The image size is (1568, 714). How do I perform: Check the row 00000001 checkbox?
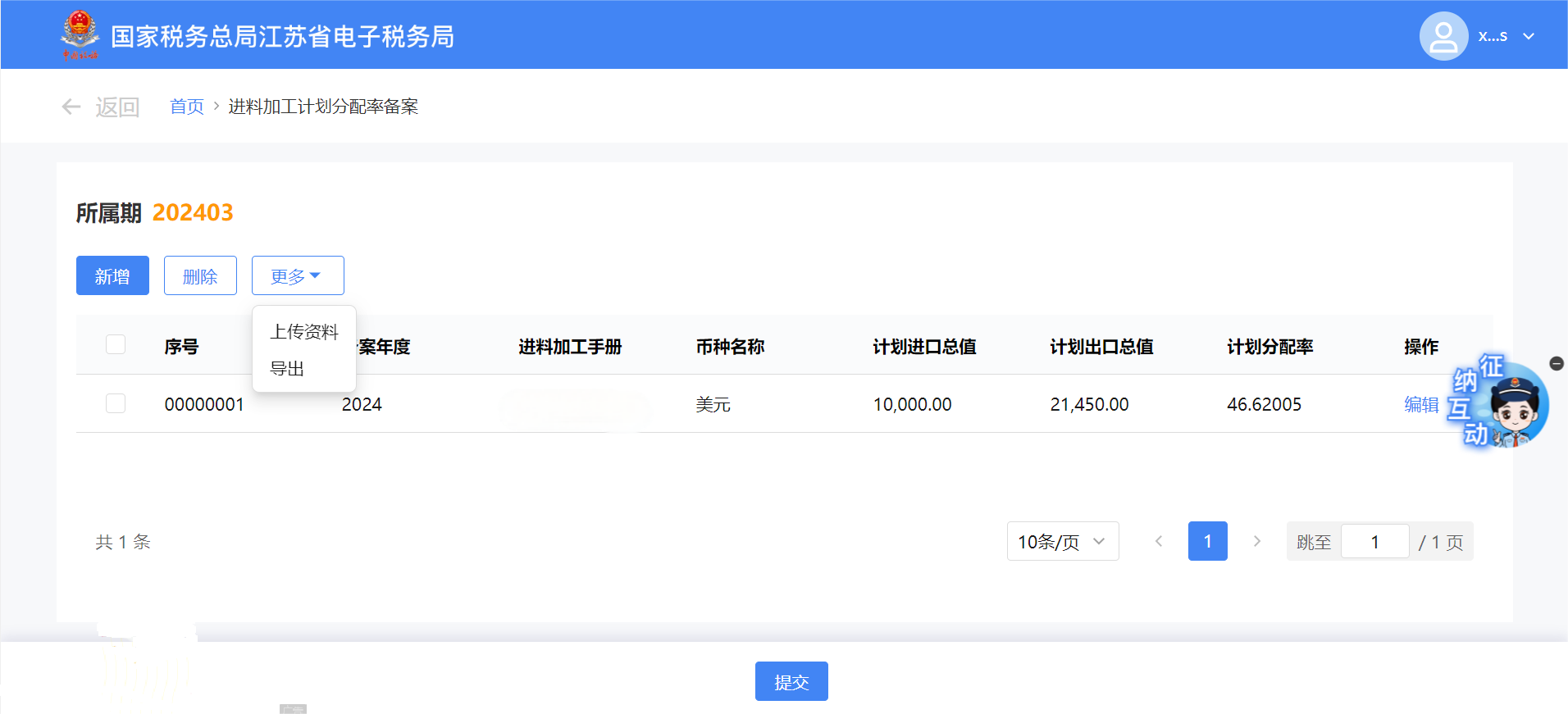[116, 403]
